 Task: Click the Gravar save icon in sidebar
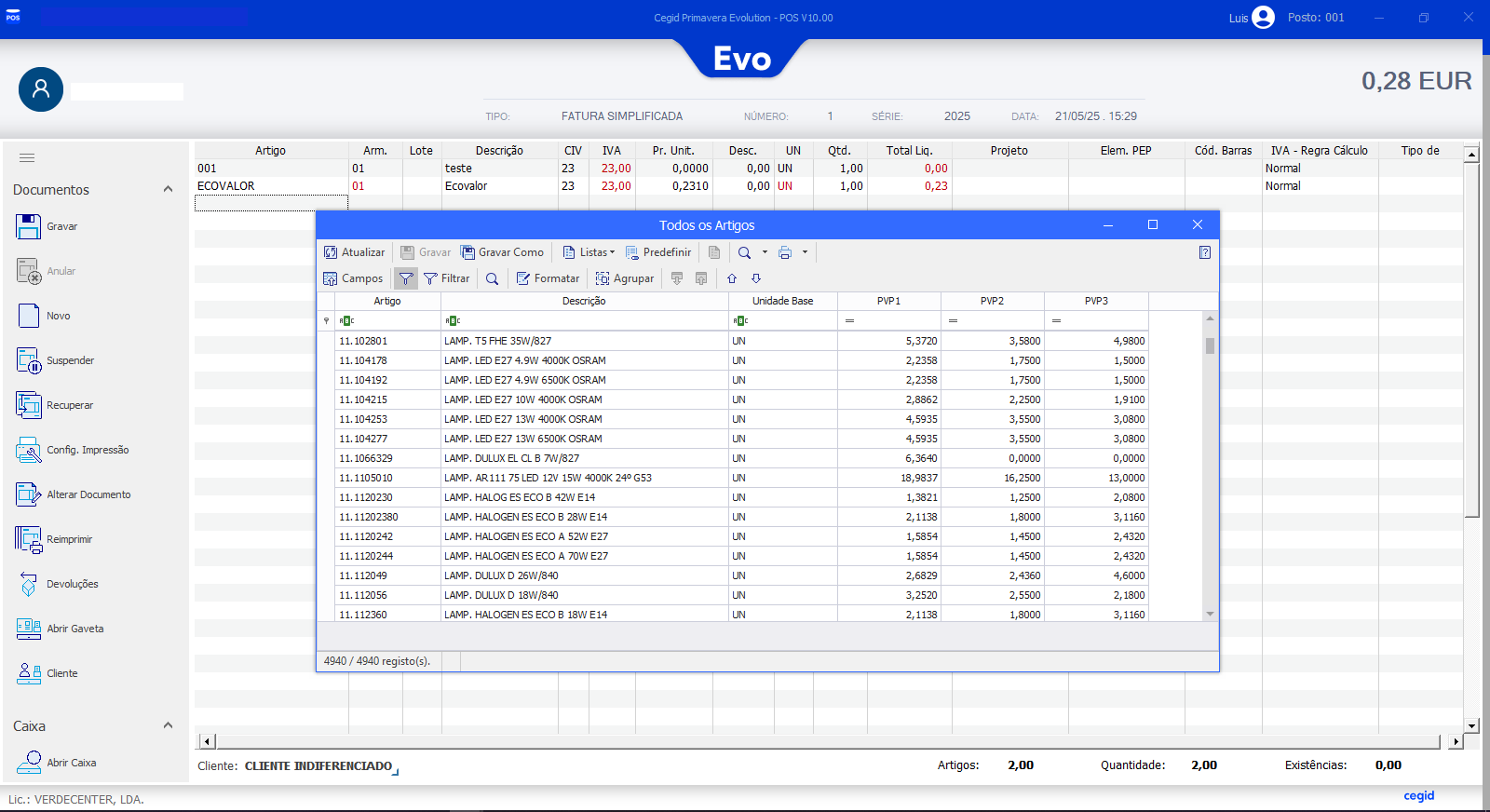tap(29, 226)
